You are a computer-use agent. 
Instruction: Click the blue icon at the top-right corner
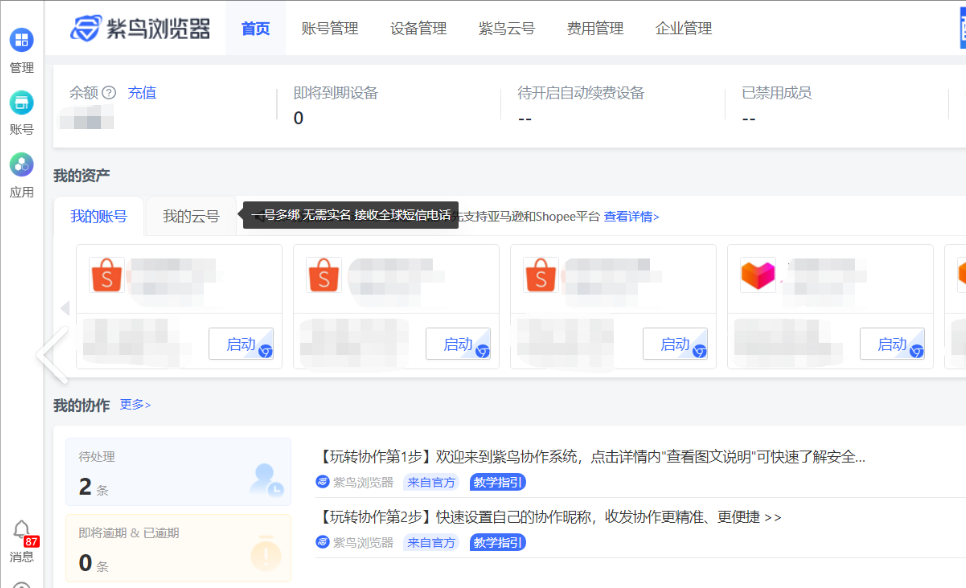click(x=961, y=28)
